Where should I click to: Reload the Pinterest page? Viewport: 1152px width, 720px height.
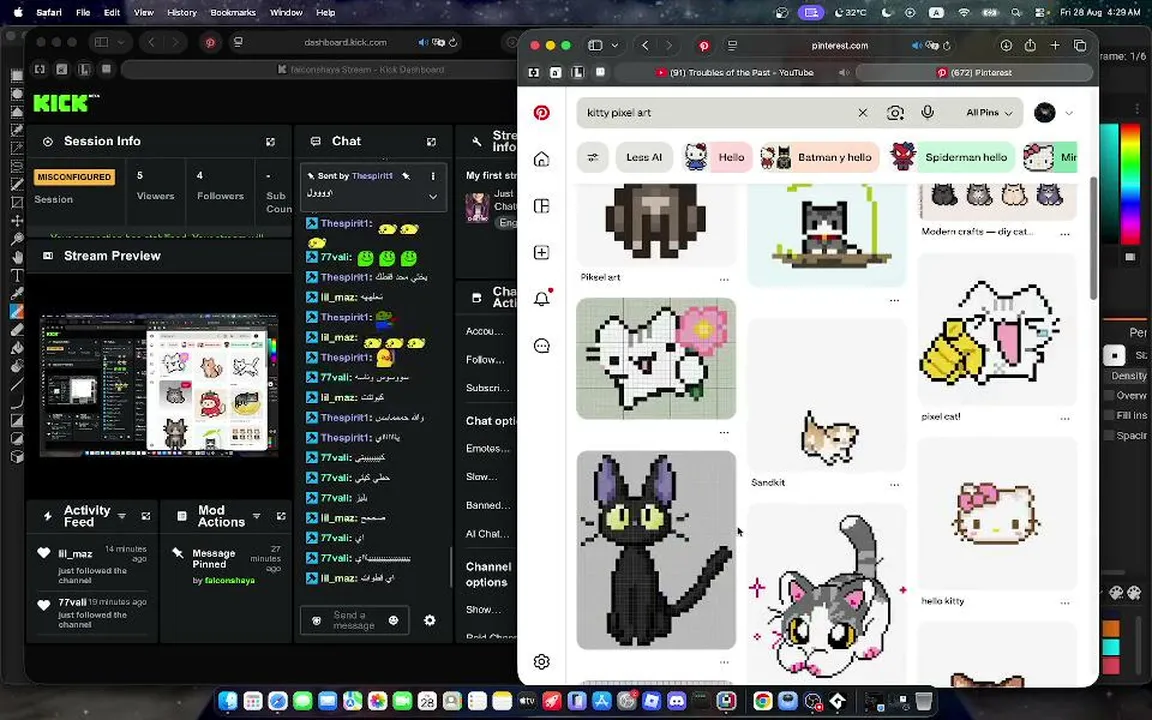947,46
